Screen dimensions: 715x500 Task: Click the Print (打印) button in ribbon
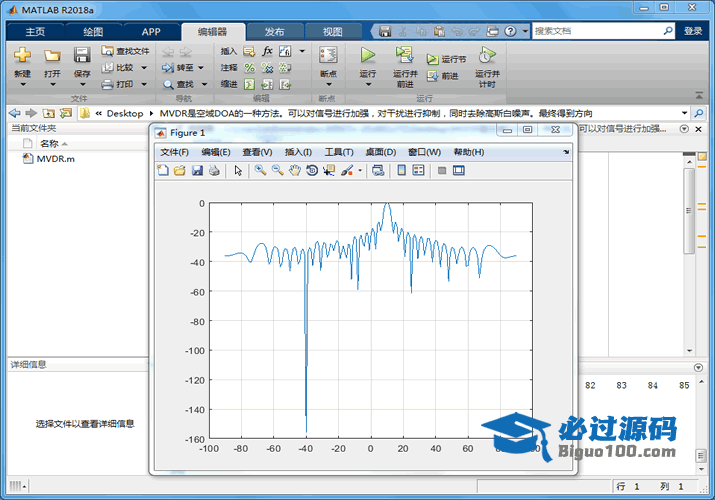pos(118,84)
